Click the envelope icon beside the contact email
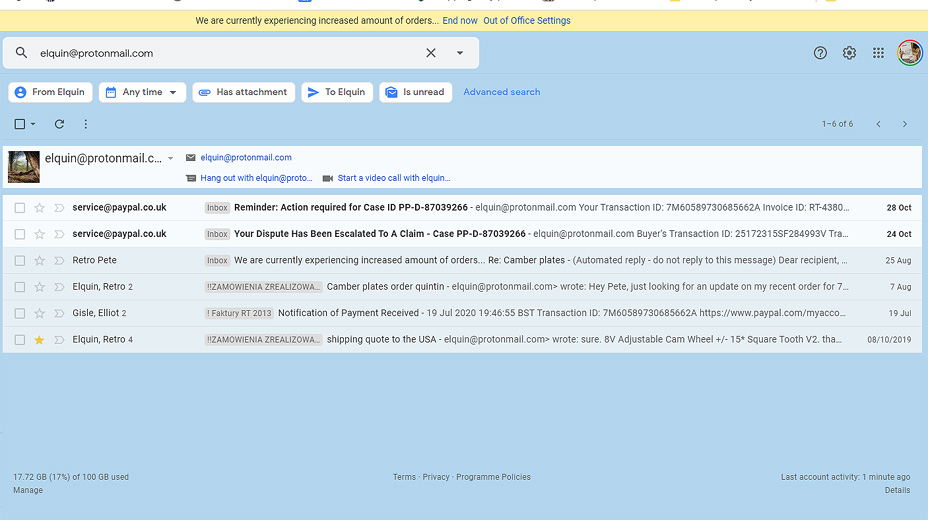This screenshot has height=520, width=928. tap(191, 158)
